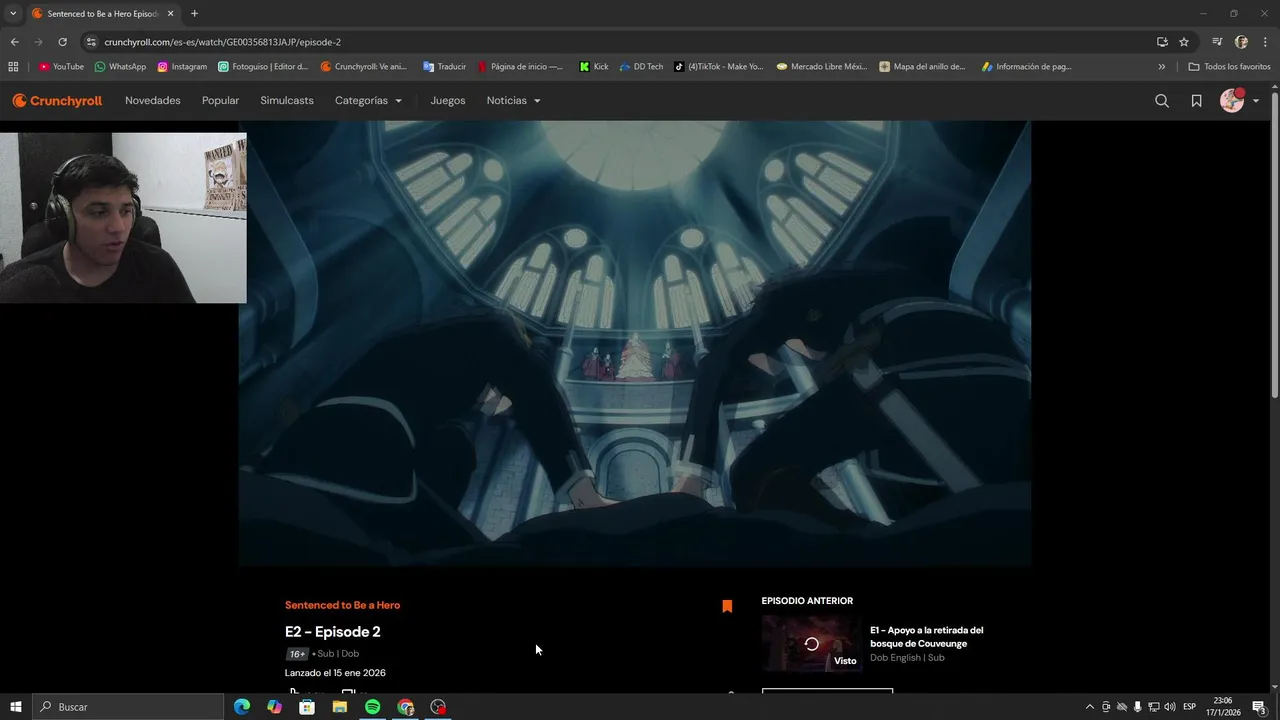Click the video player to play or pause
The image size is (1280, 720).
click(635, 344)
